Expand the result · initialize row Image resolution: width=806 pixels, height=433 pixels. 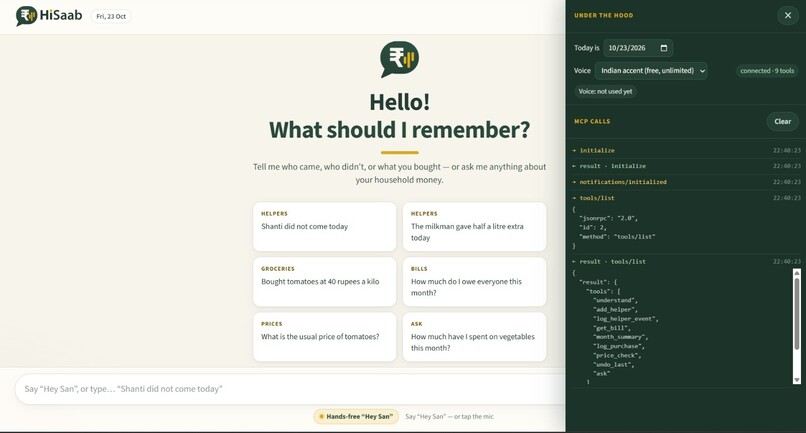pyautogui.click(x=686, y=166)
